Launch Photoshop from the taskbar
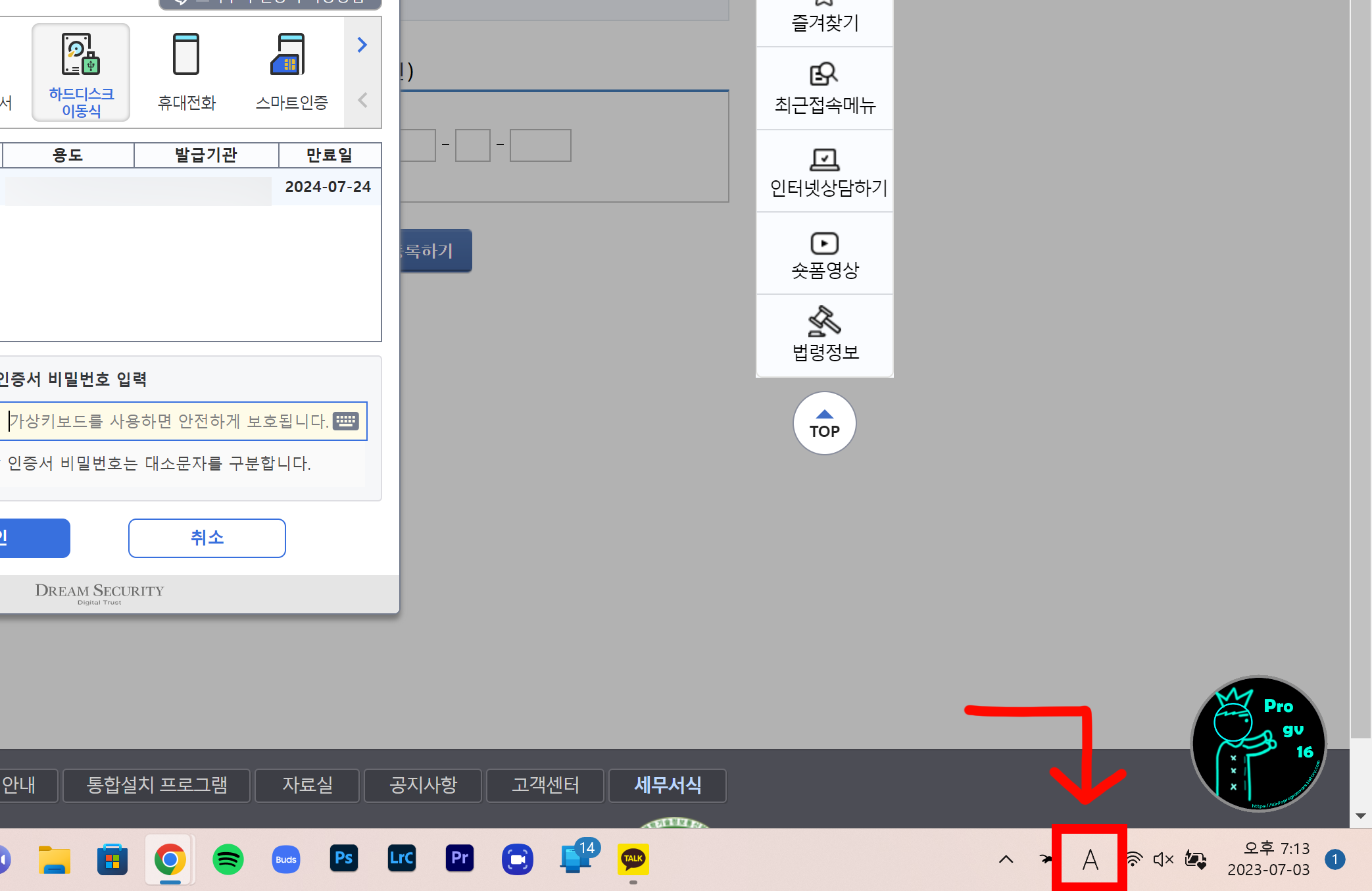 tap(343, 859)
